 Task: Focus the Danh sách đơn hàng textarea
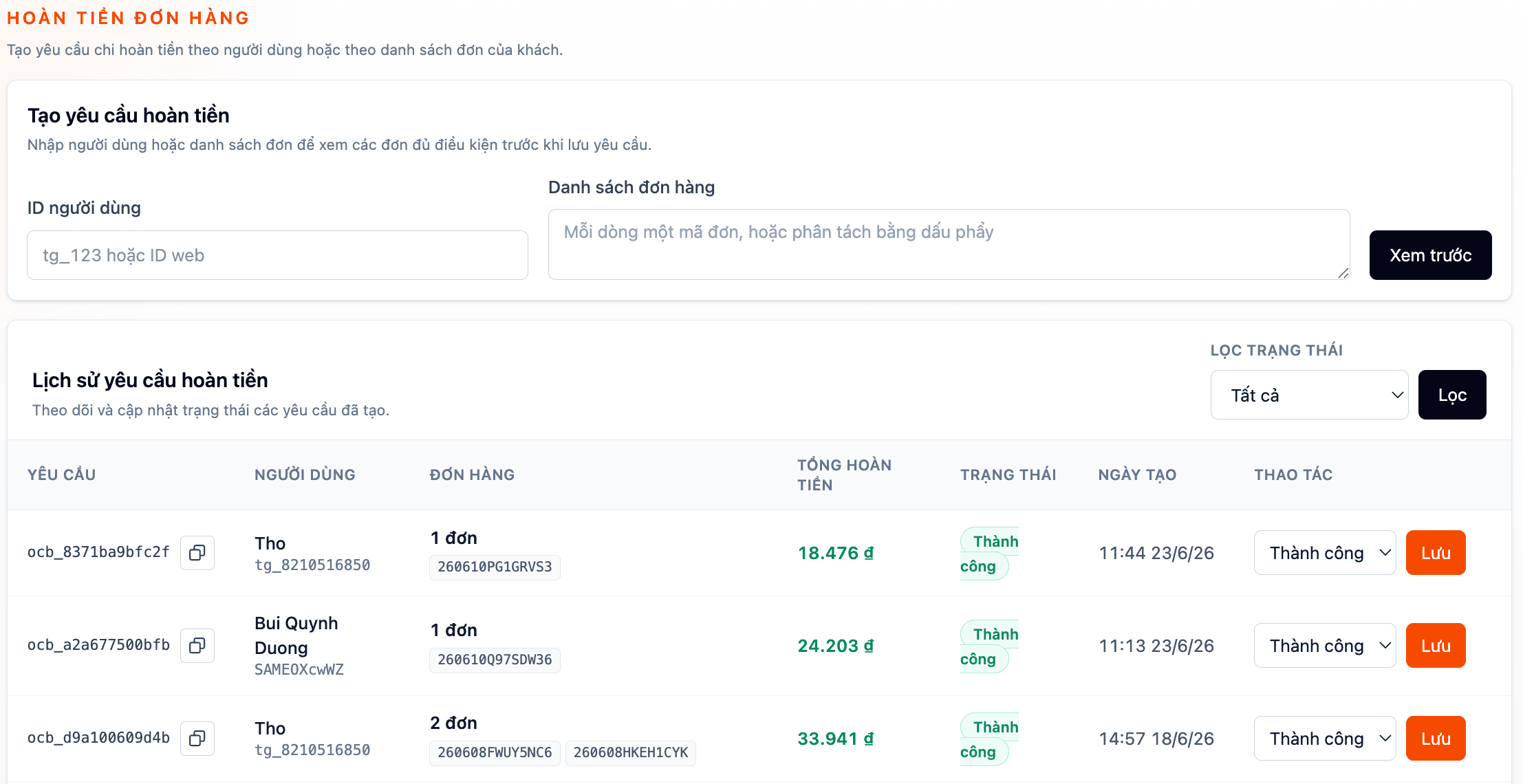tap(949, 244)
